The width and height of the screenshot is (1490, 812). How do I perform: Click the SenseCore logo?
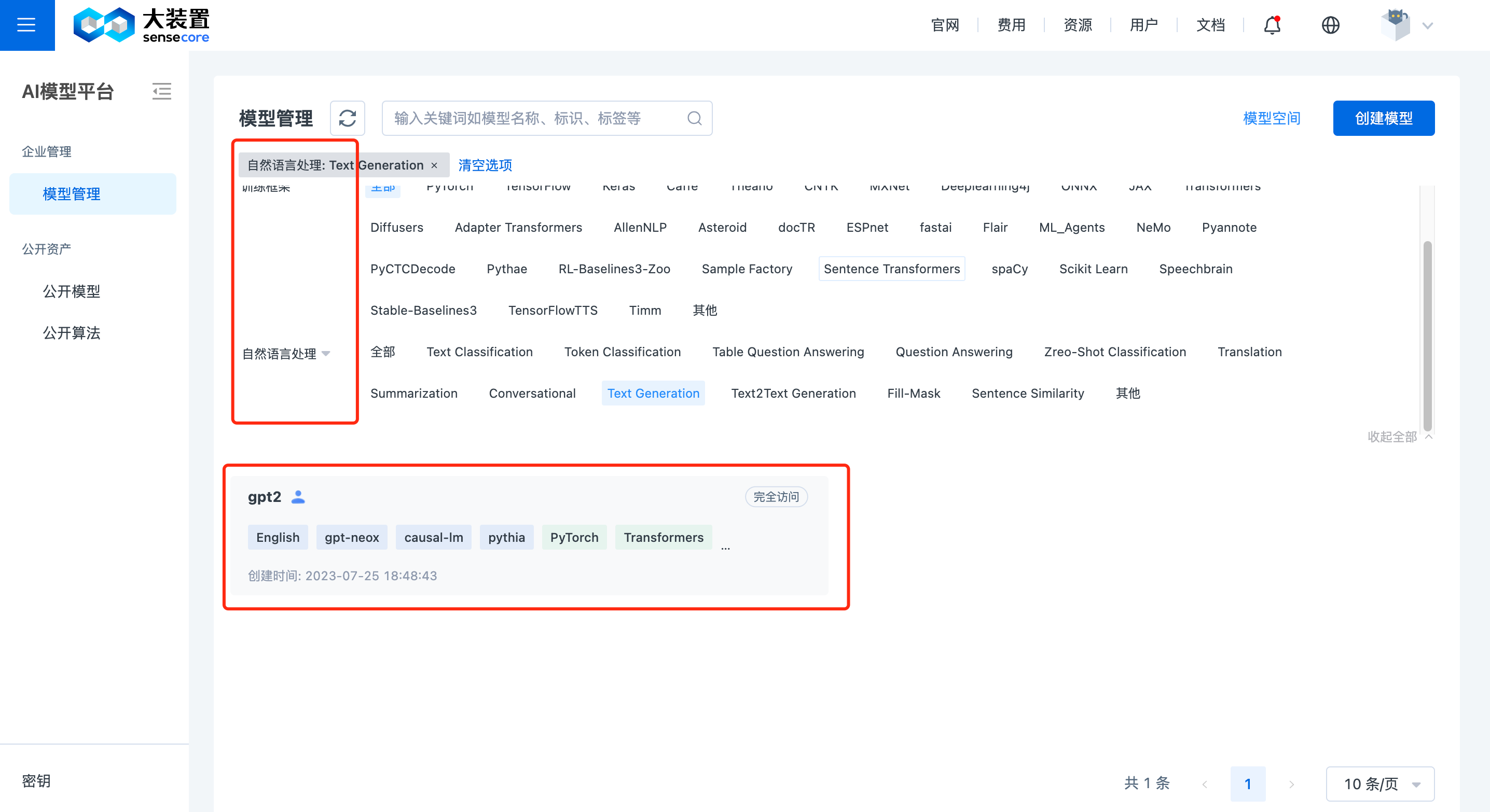click(x=142, y=25)
